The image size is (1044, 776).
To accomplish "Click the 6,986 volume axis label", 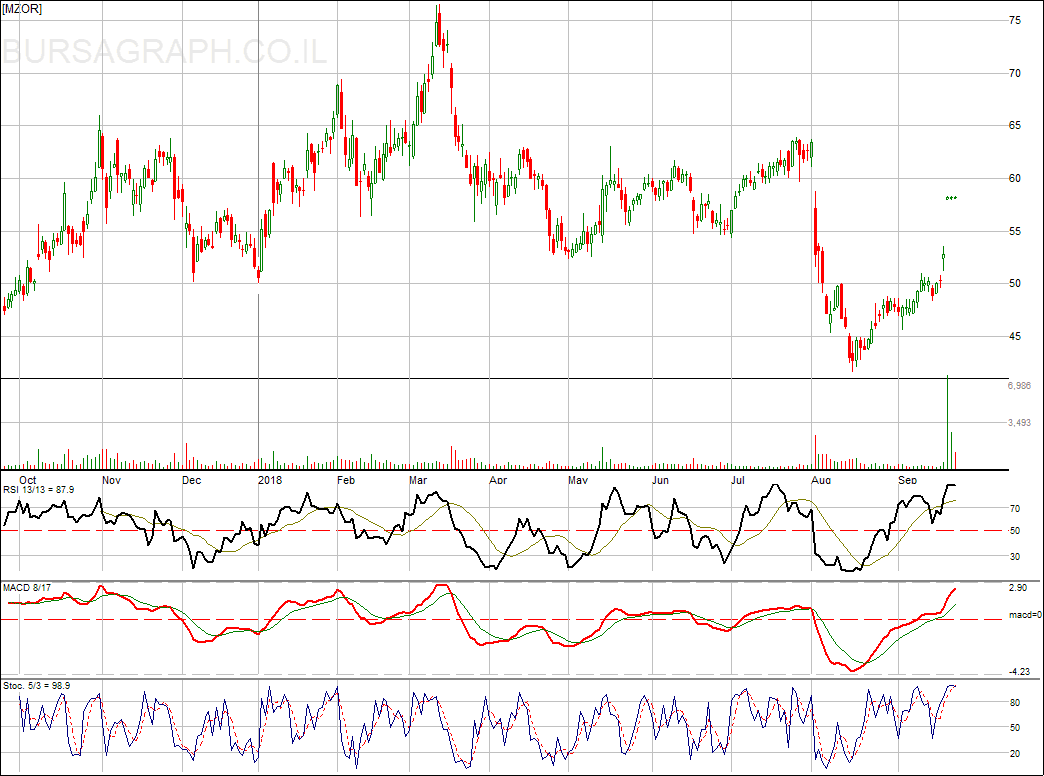I will click(1019, 386).
